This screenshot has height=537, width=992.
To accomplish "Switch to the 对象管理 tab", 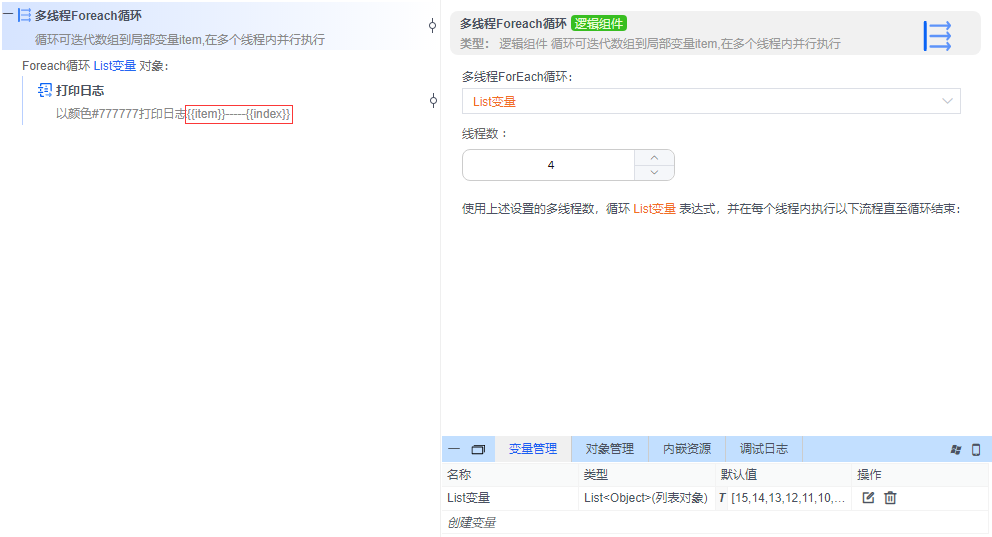I will point(609,449).
